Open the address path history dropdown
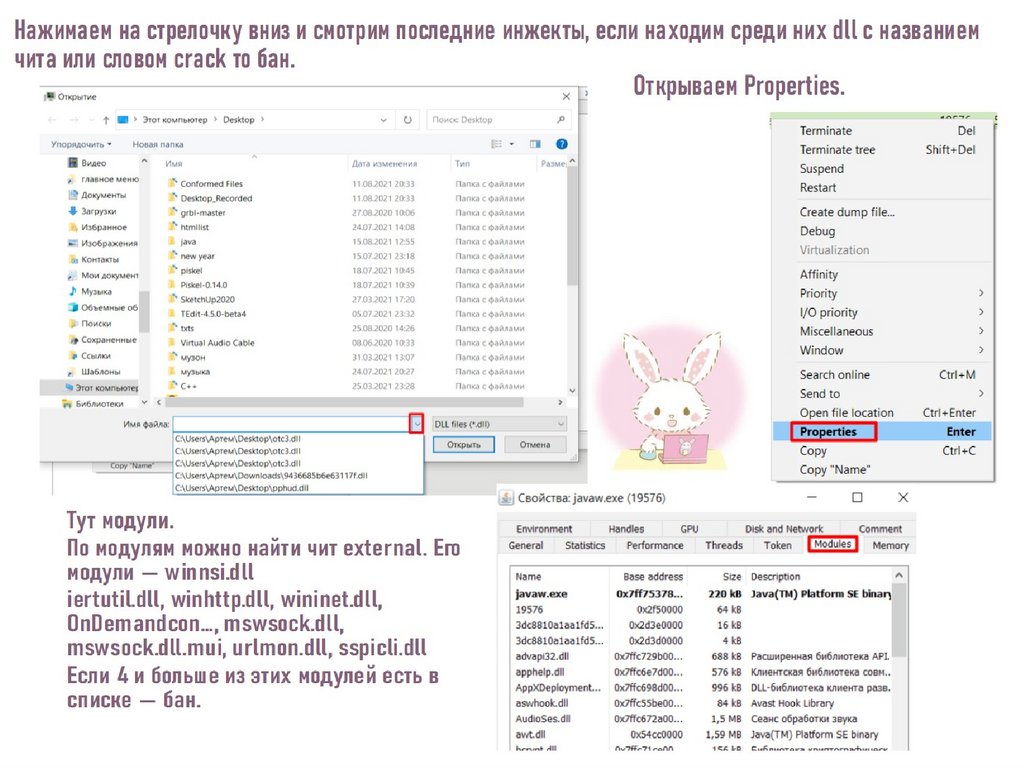This screenshot has height=768, width=1024. click(x=383, y=120)
